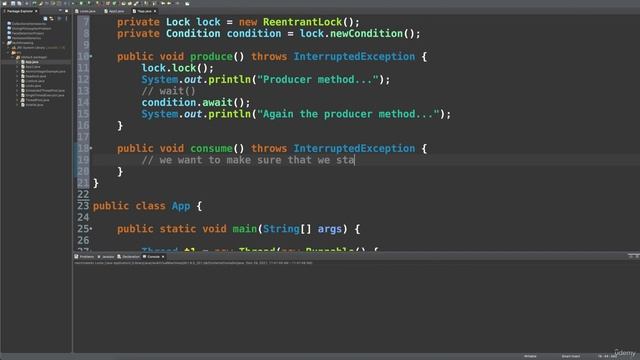Click the main method name on line 25
The image size is (640, 360).
point(244,229)
